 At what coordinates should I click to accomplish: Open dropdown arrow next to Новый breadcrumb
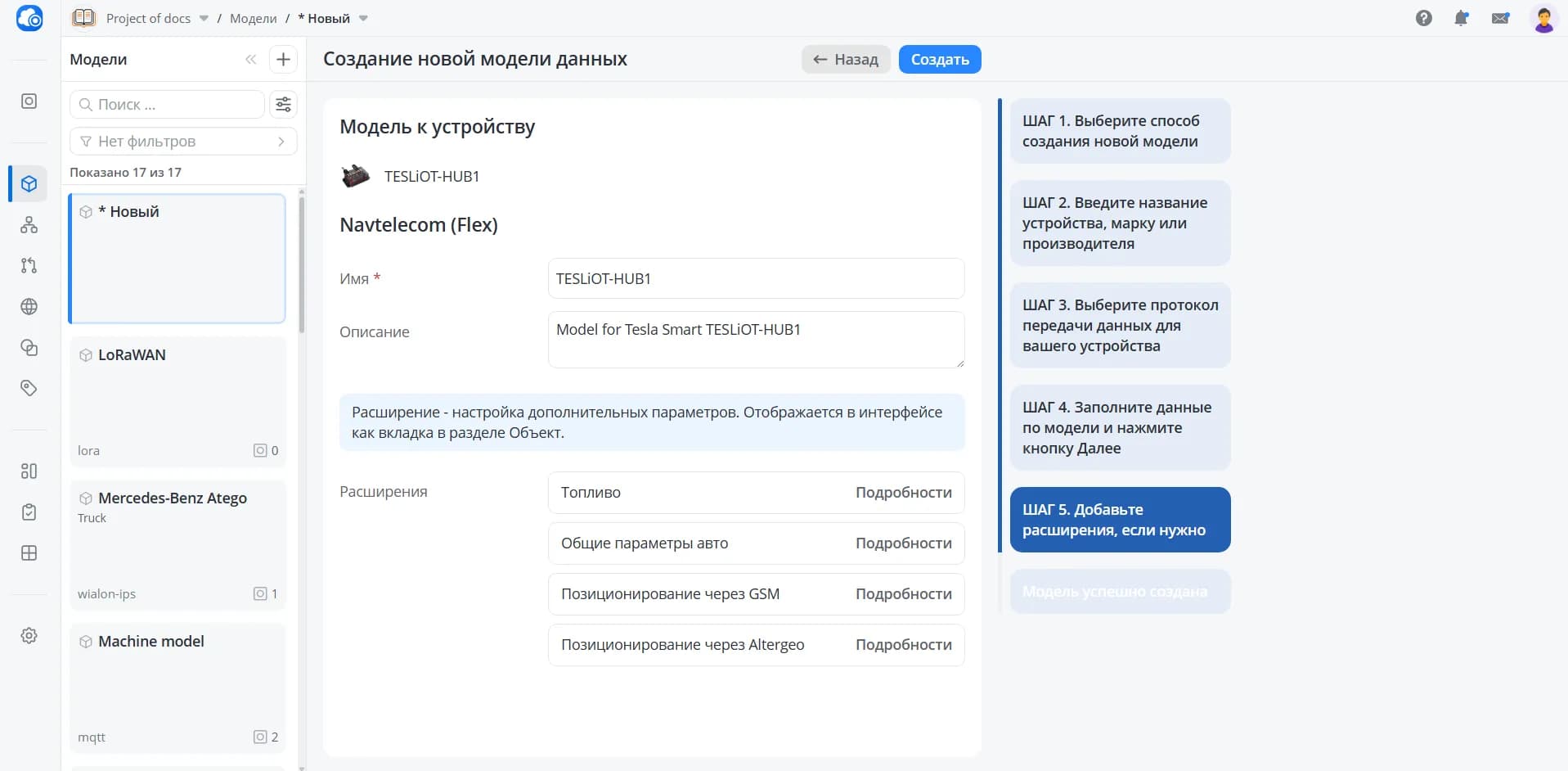click(x=363, y=18)
